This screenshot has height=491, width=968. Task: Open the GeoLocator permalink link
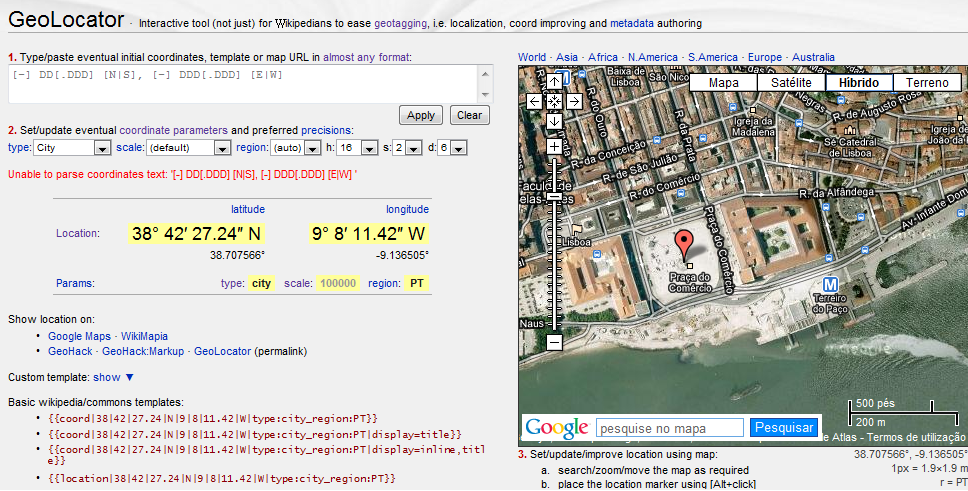click(222, 351)
